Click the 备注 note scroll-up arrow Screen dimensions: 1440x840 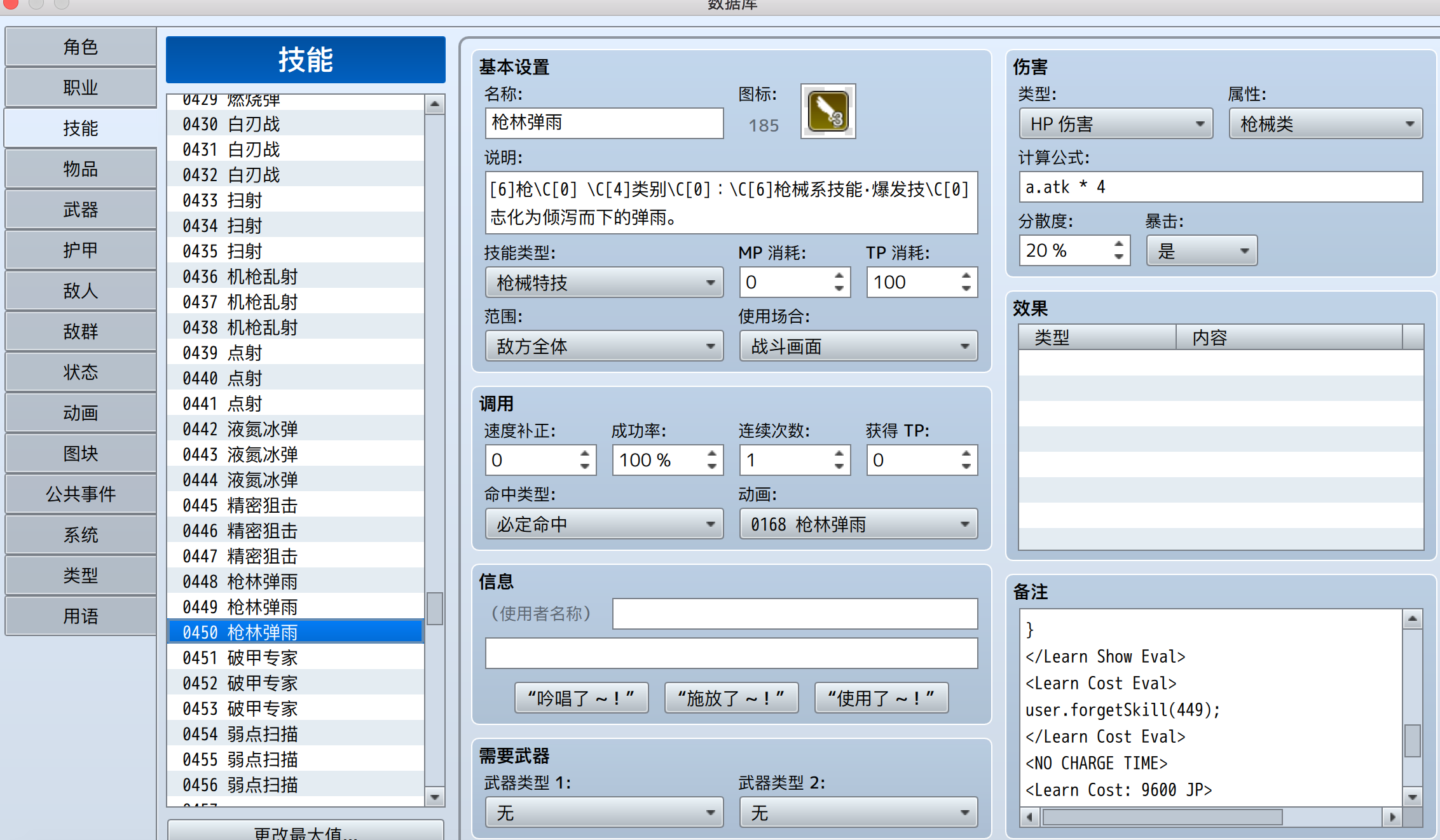tap(1412, 619)
